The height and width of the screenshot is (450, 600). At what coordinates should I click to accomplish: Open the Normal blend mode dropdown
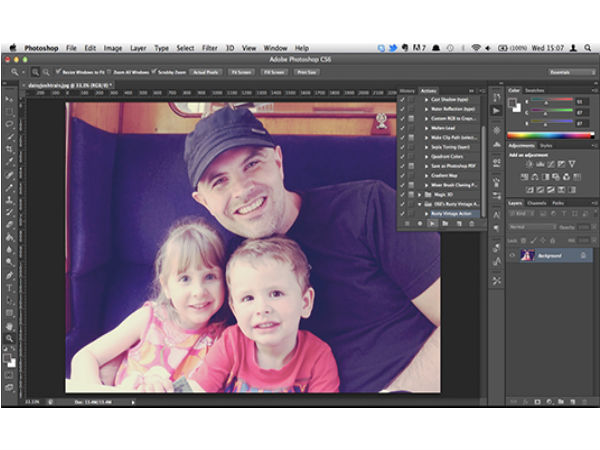[x=531, y=226]
